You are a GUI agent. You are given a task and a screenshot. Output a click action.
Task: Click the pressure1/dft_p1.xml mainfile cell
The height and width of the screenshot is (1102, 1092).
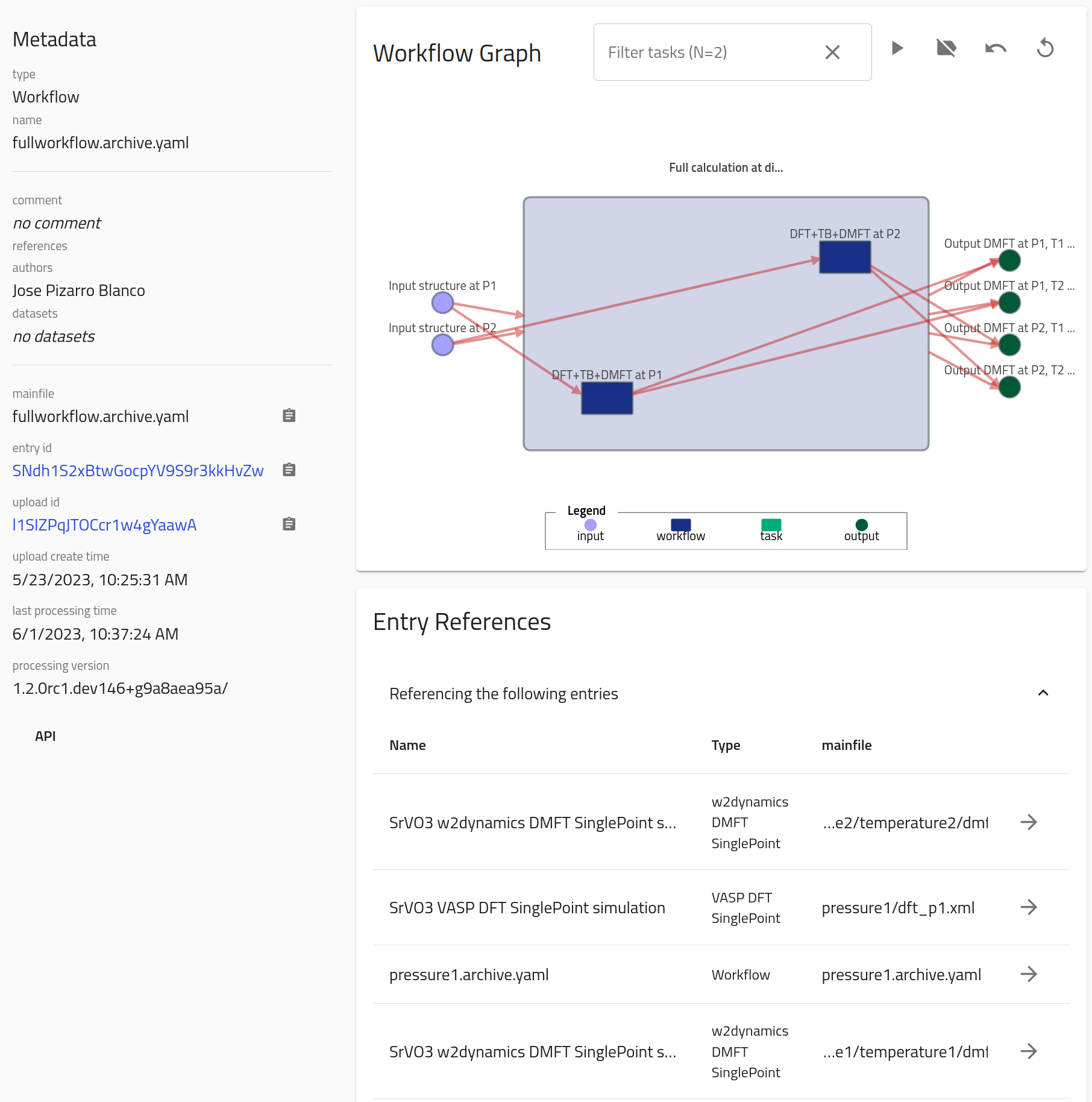pos(898,908)
